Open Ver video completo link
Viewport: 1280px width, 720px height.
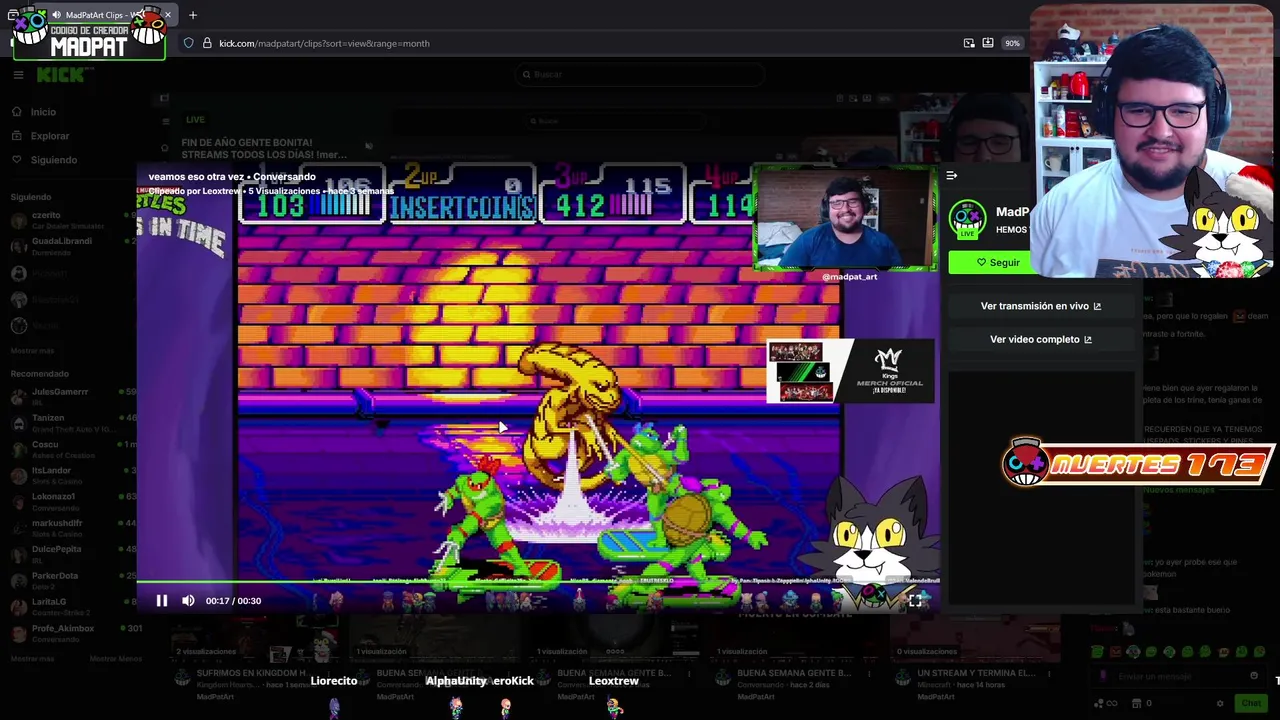pyautogui.click(x=1040, y=339)
